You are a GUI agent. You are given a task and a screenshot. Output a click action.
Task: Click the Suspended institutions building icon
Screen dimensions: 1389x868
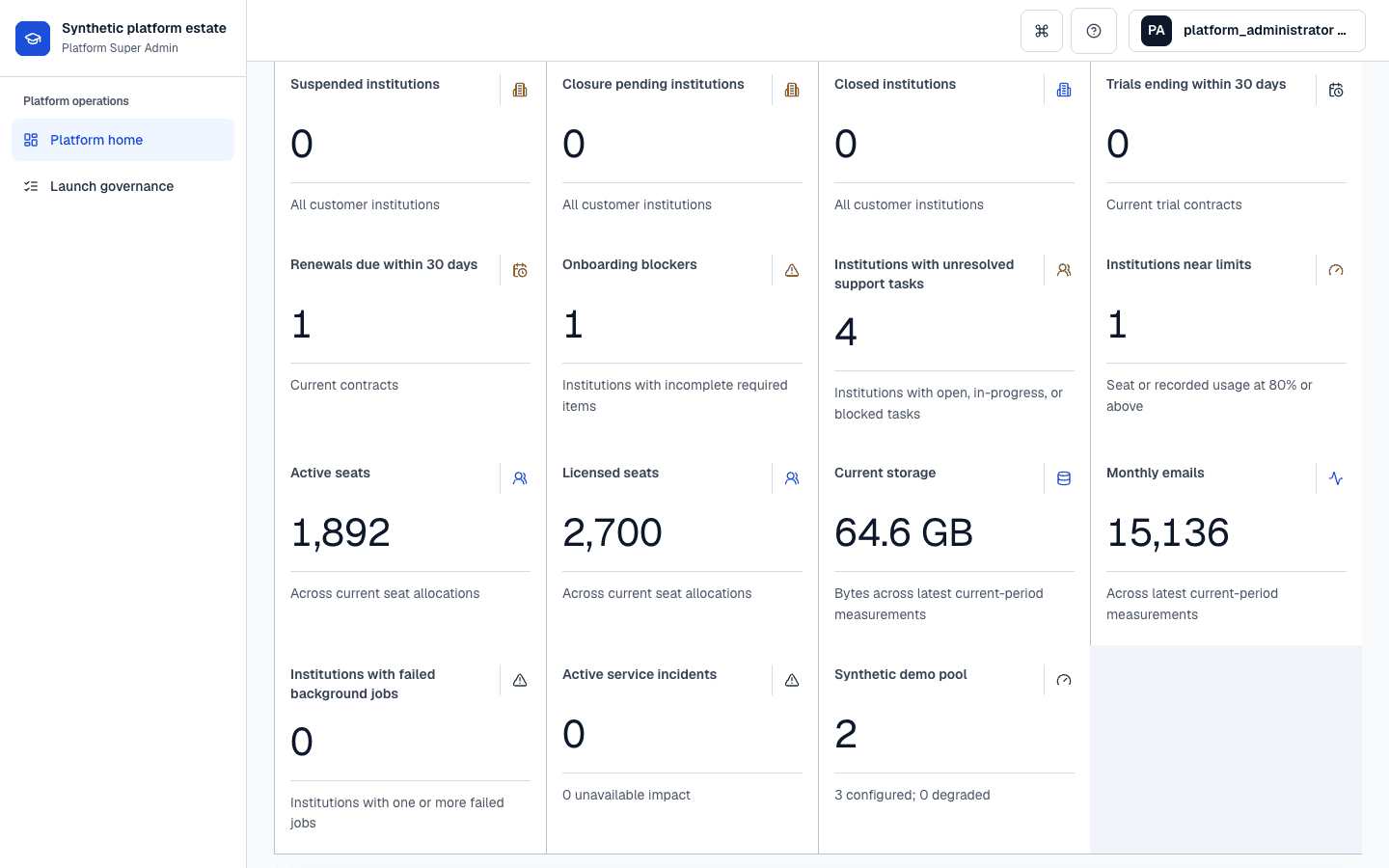coord(520,90)
